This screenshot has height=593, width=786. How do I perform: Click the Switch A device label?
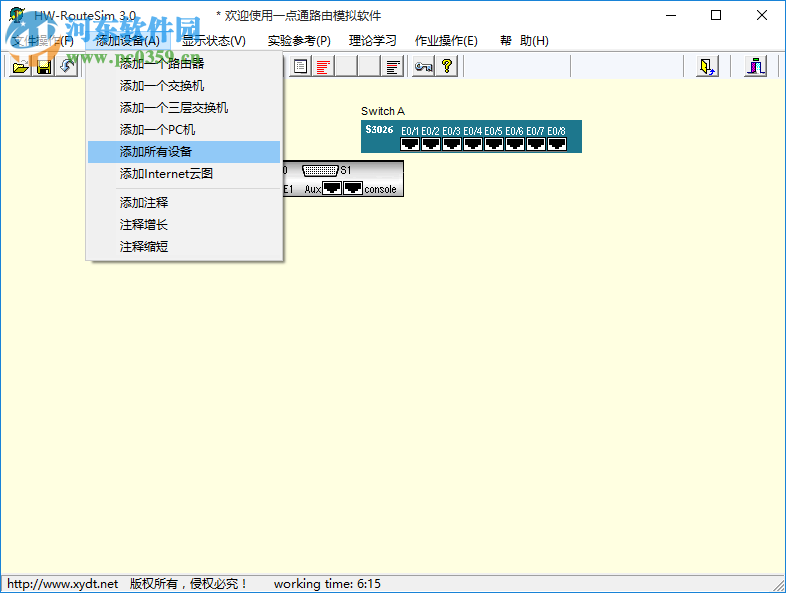pos(382,111)
